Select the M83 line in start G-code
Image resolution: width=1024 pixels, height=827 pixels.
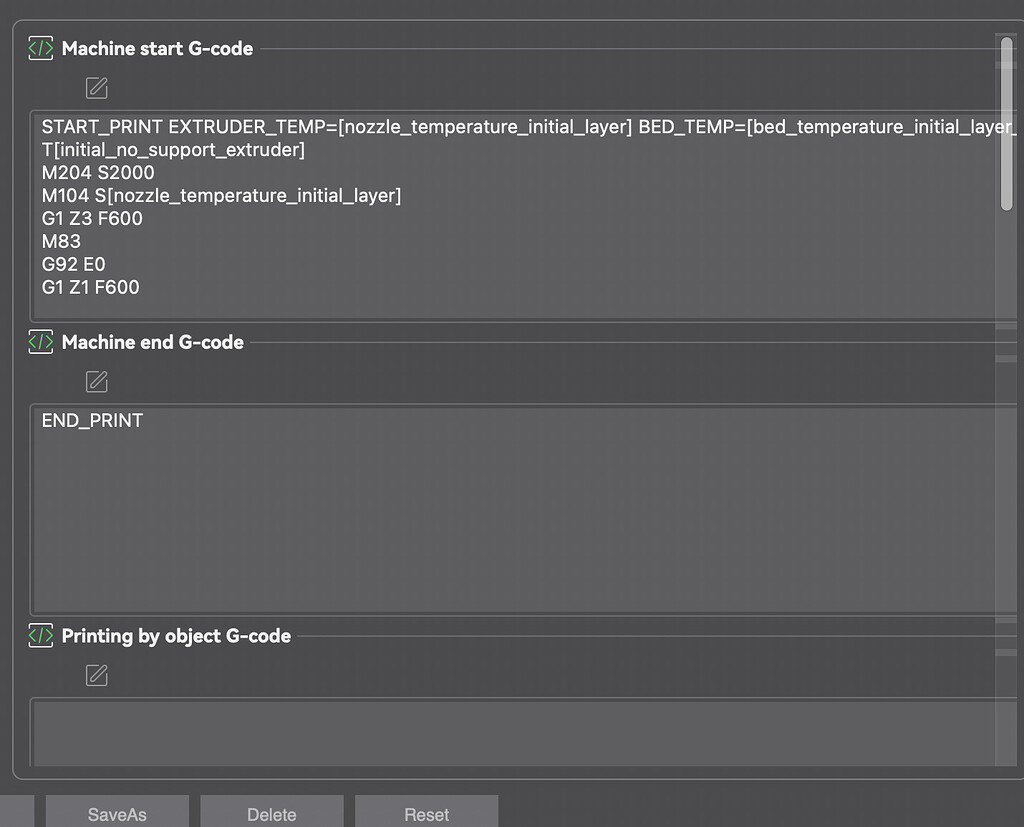[61, 242]
